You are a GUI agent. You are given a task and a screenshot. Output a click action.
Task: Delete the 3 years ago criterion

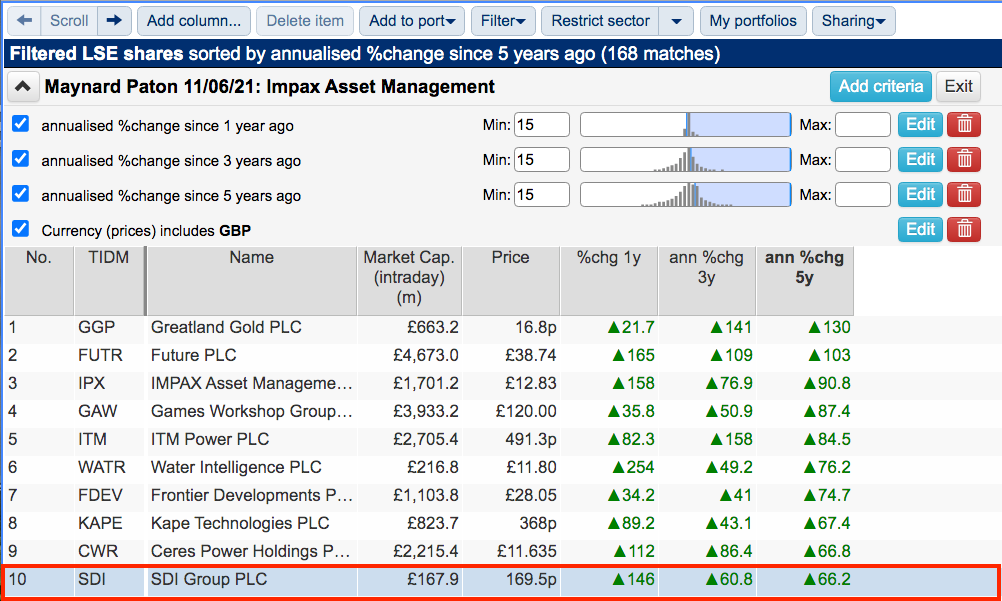(964, 160)
